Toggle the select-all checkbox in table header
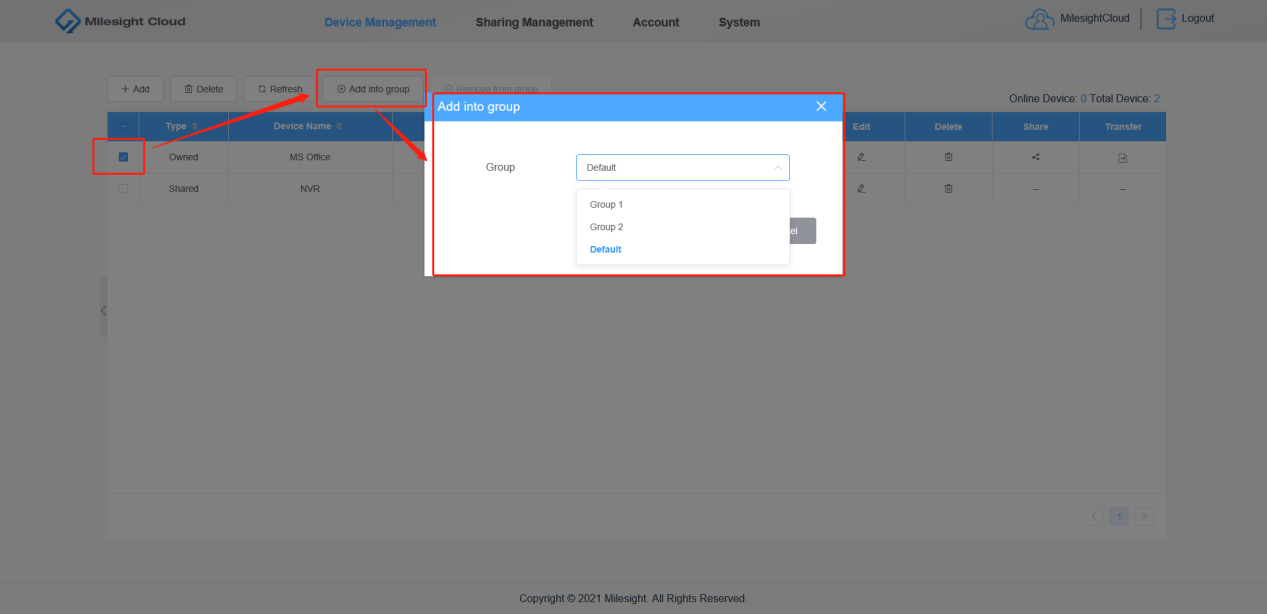The image size is (1267, 614). coord(123,127)
